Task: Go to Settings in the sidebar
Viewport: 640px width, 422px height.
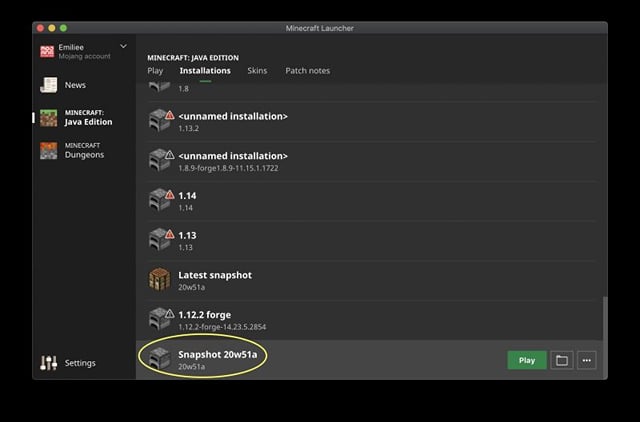Action: pos(80,363)
